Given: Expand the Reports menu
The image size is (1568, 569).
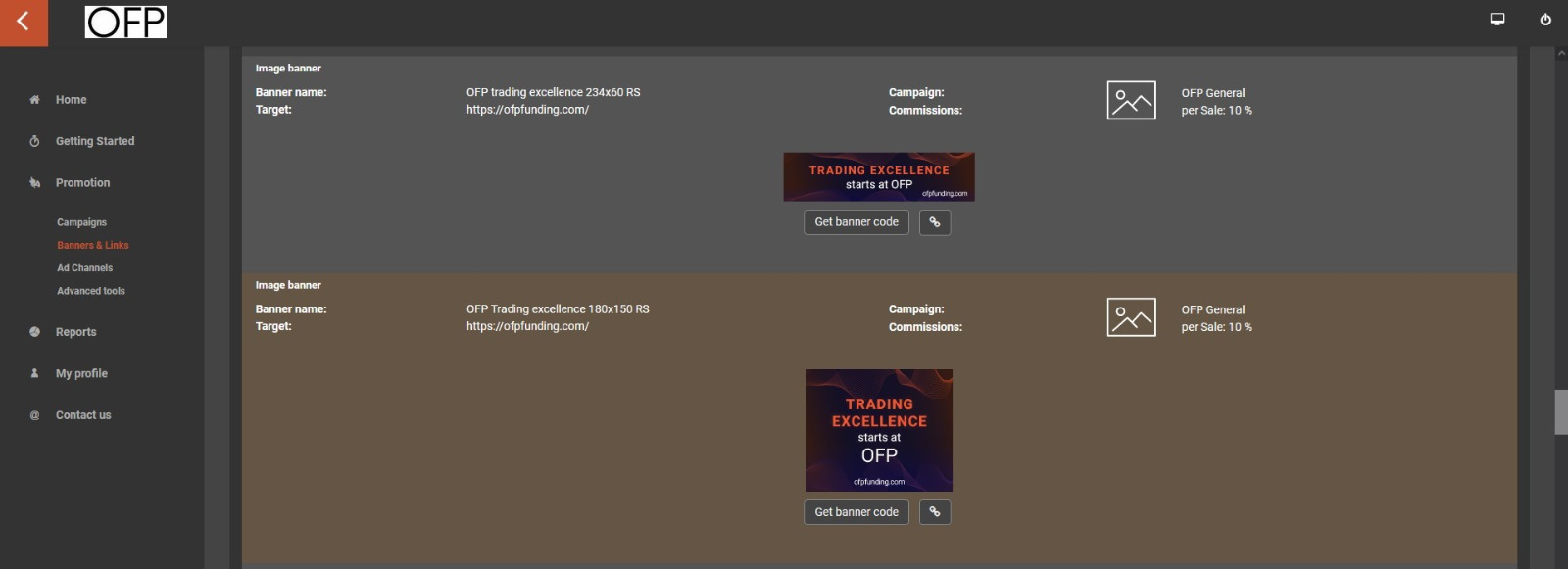Looking at the screenshot, I should (75, 332).
